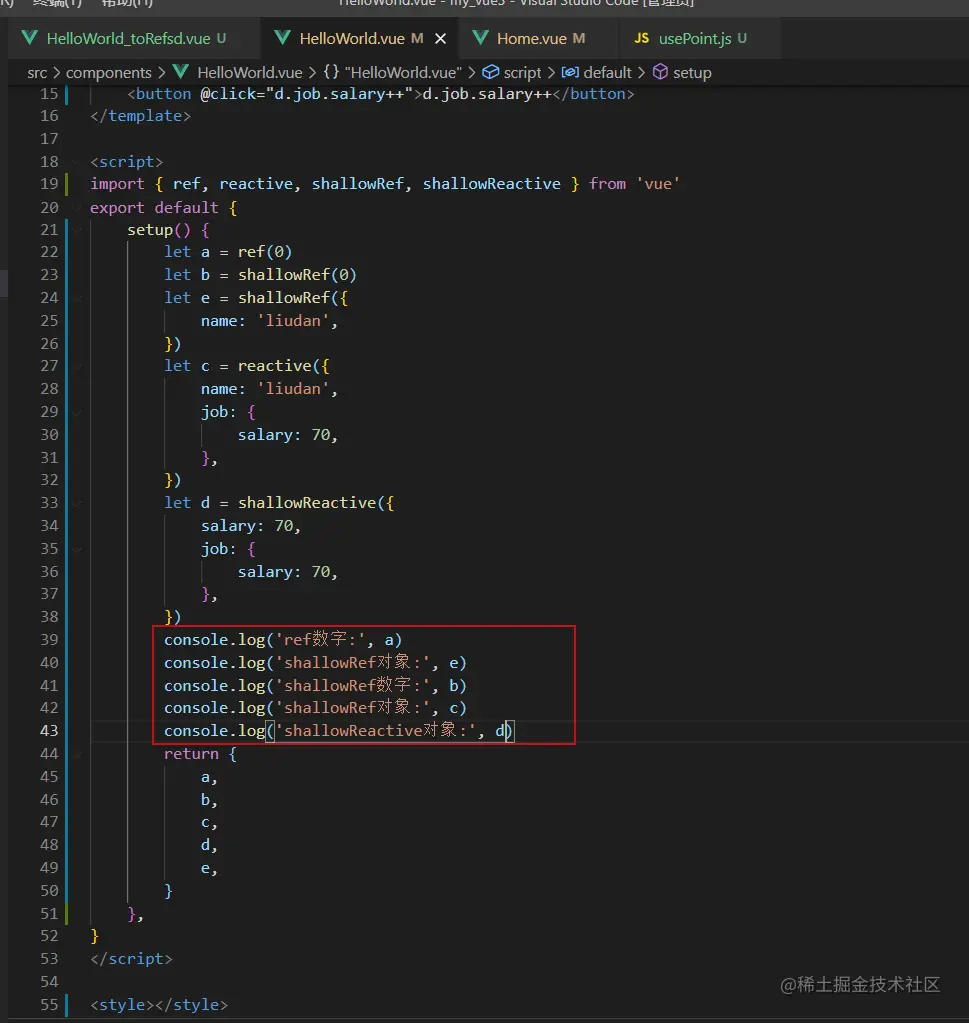Click 'let d = shallowReactive({' line
This screenshot has height=1023, width=969.
279,503
